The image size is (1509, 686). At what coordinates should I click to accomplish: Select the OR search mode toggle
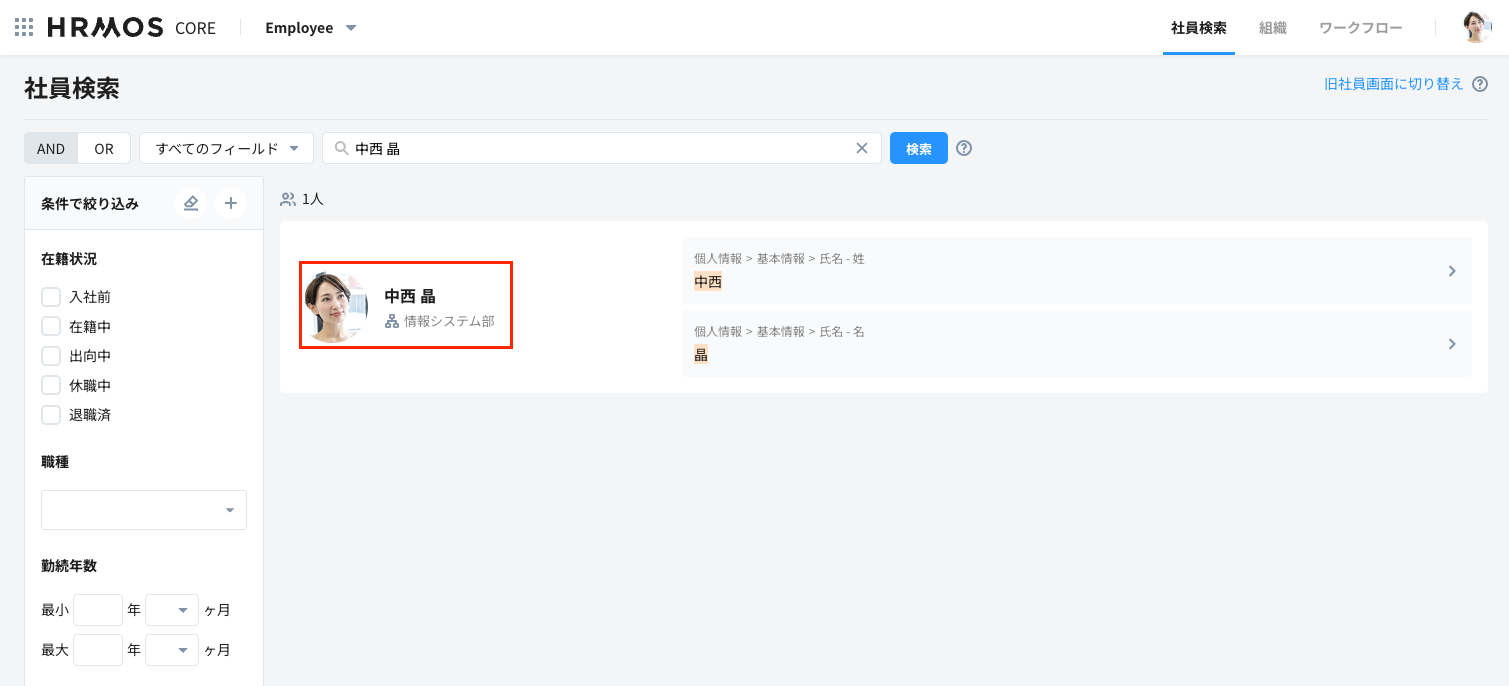click(104, 148)
